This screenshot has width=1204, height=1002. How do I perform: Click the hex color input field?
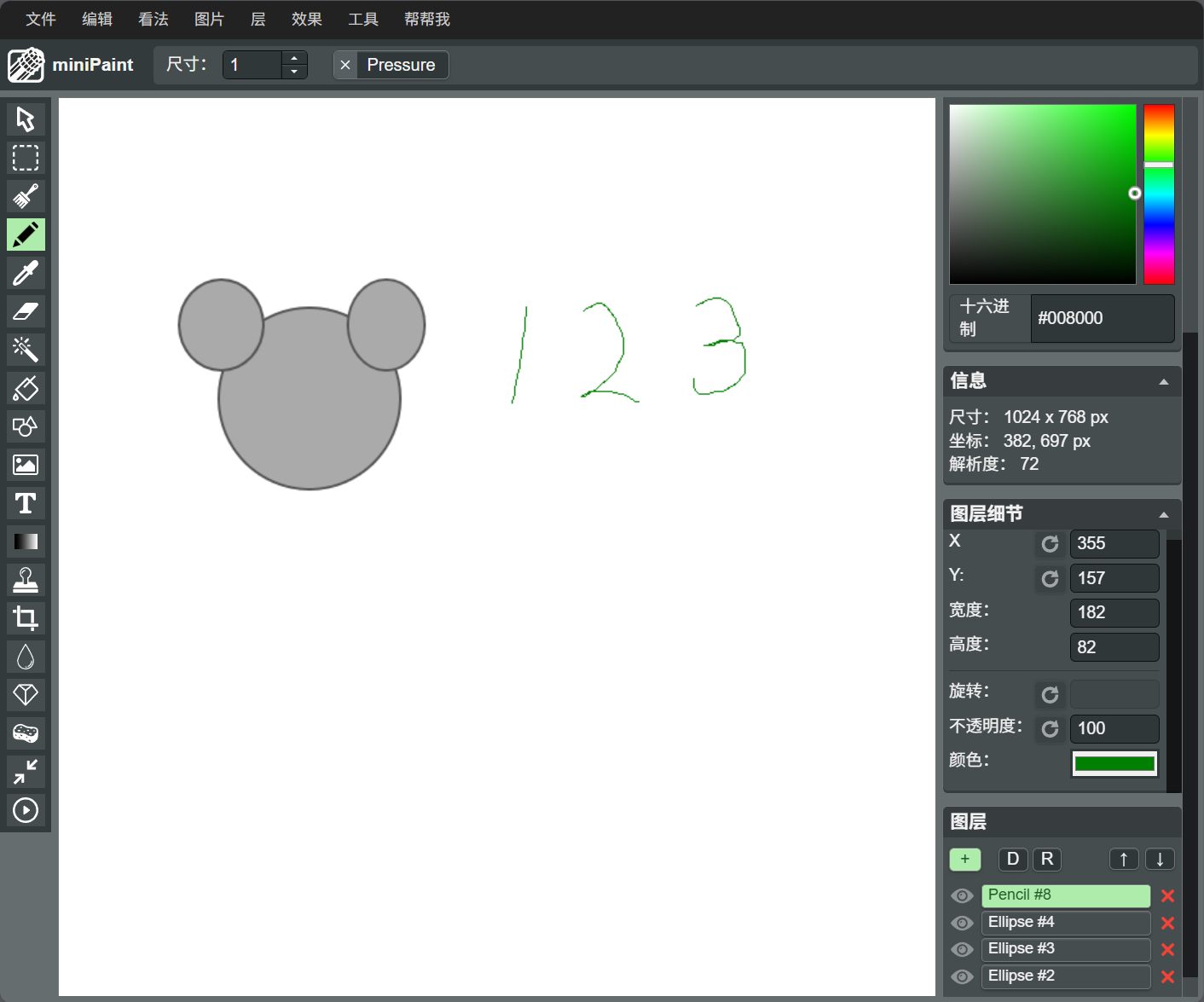[1102, 318]
